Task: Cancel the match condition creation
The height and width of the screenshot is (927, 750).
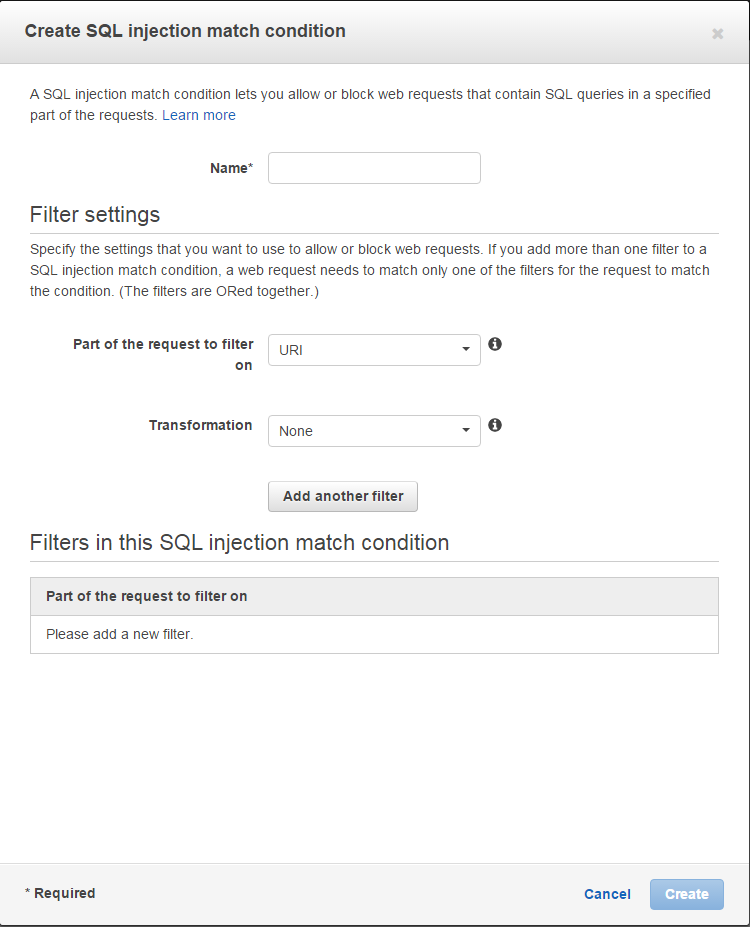Action: coord(607,894)
